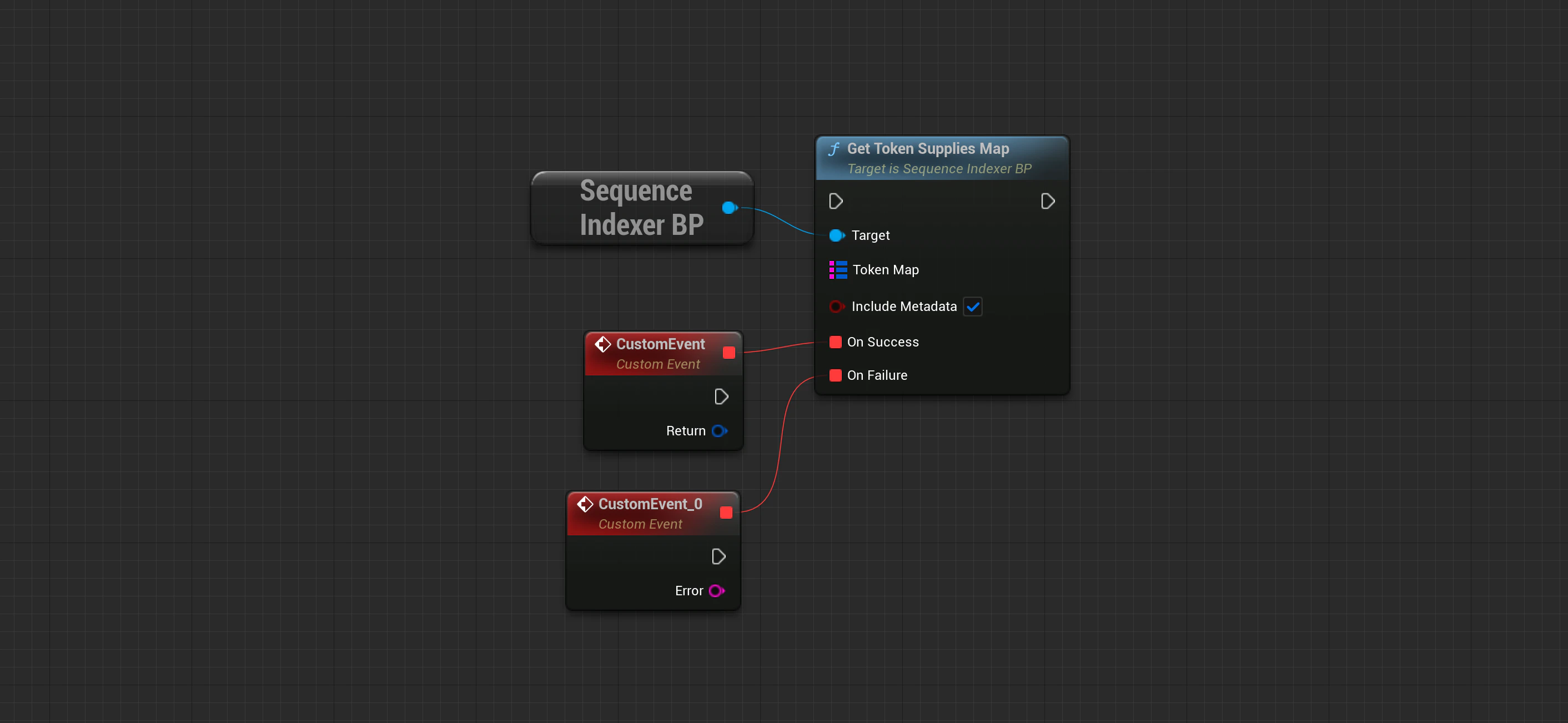
Task: Click CustomEvent_0's exec output pin
Action: 718,557
